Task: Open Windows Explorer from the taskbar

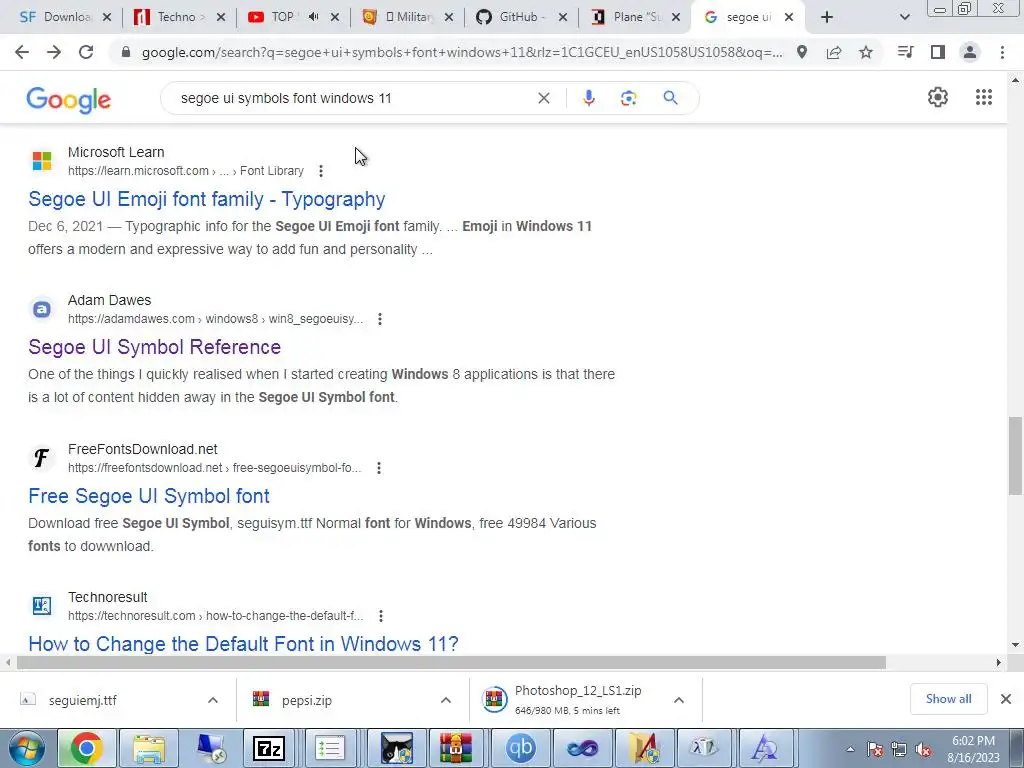Action: [149, 748]
